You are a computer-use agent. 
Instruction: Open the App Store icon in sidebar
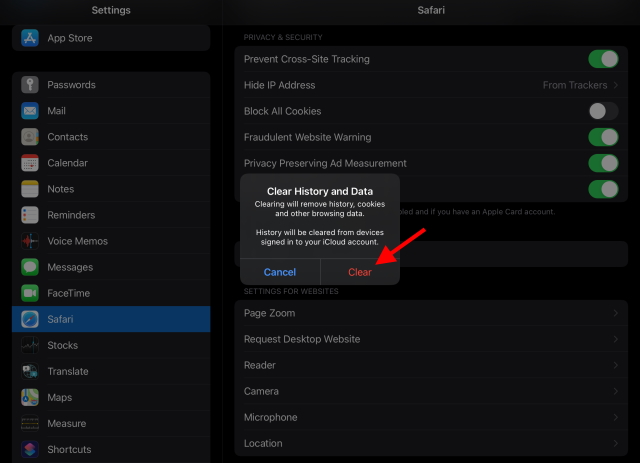point(30,38)
